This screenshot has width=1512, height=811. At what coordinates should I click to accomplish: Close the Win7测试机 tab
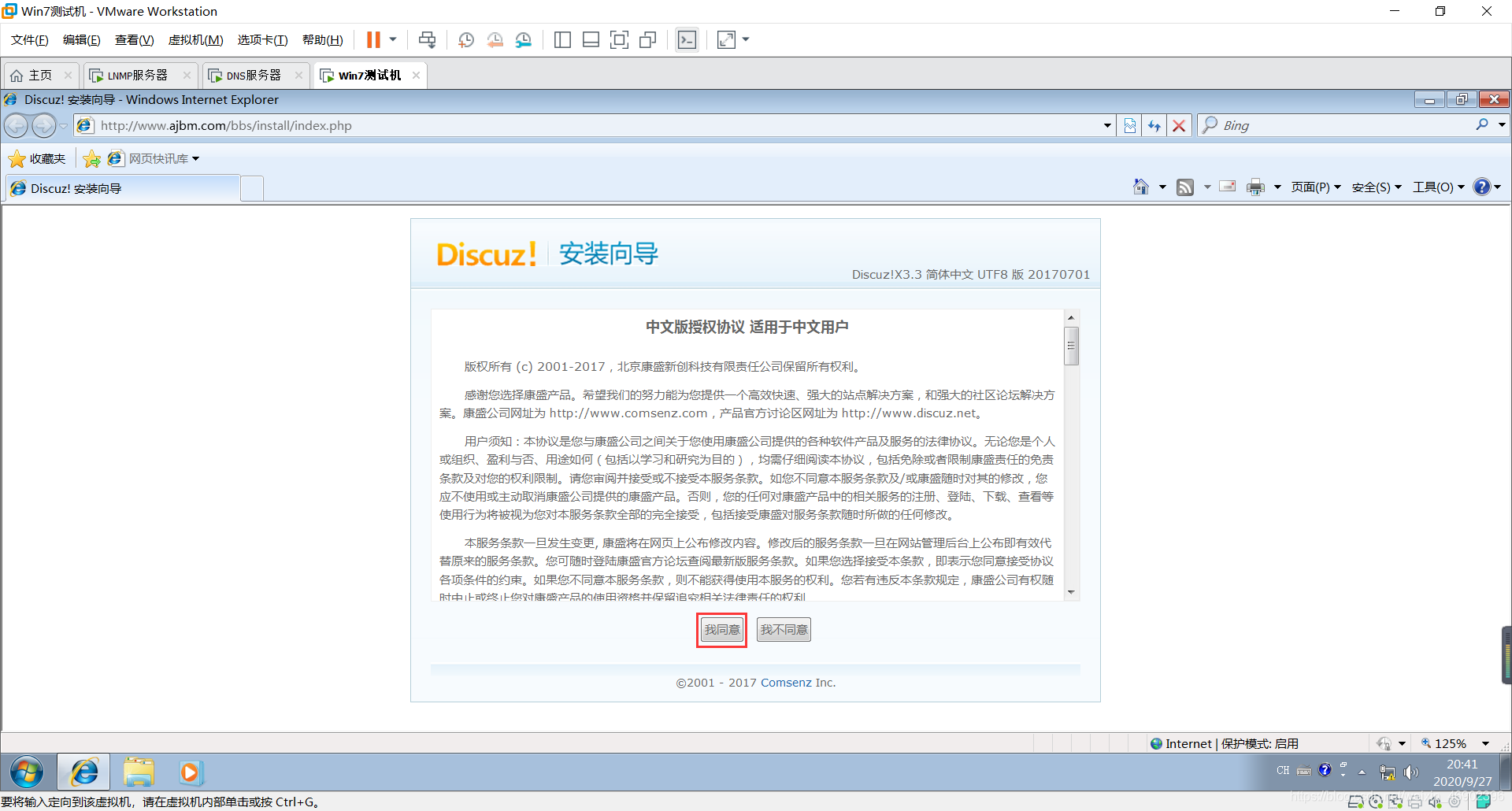[416, 76]
